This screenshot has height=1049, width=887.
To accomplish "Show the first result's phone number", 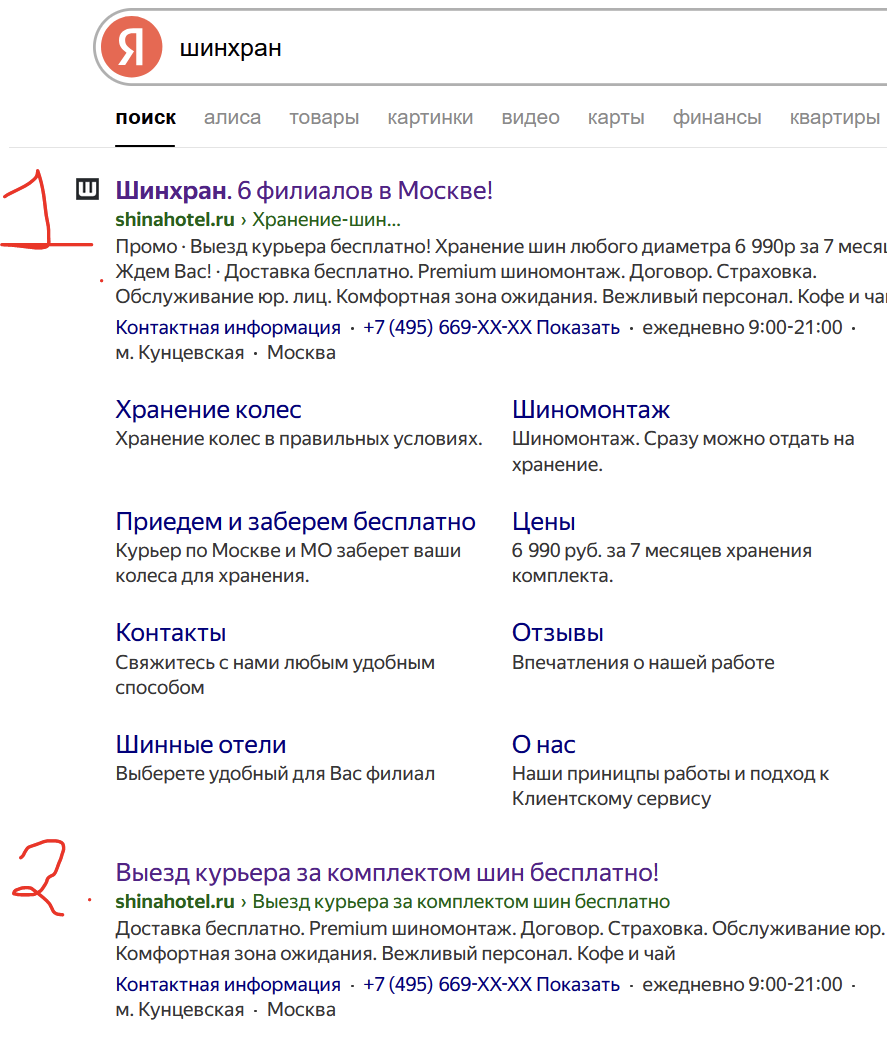I will (578, 328).
